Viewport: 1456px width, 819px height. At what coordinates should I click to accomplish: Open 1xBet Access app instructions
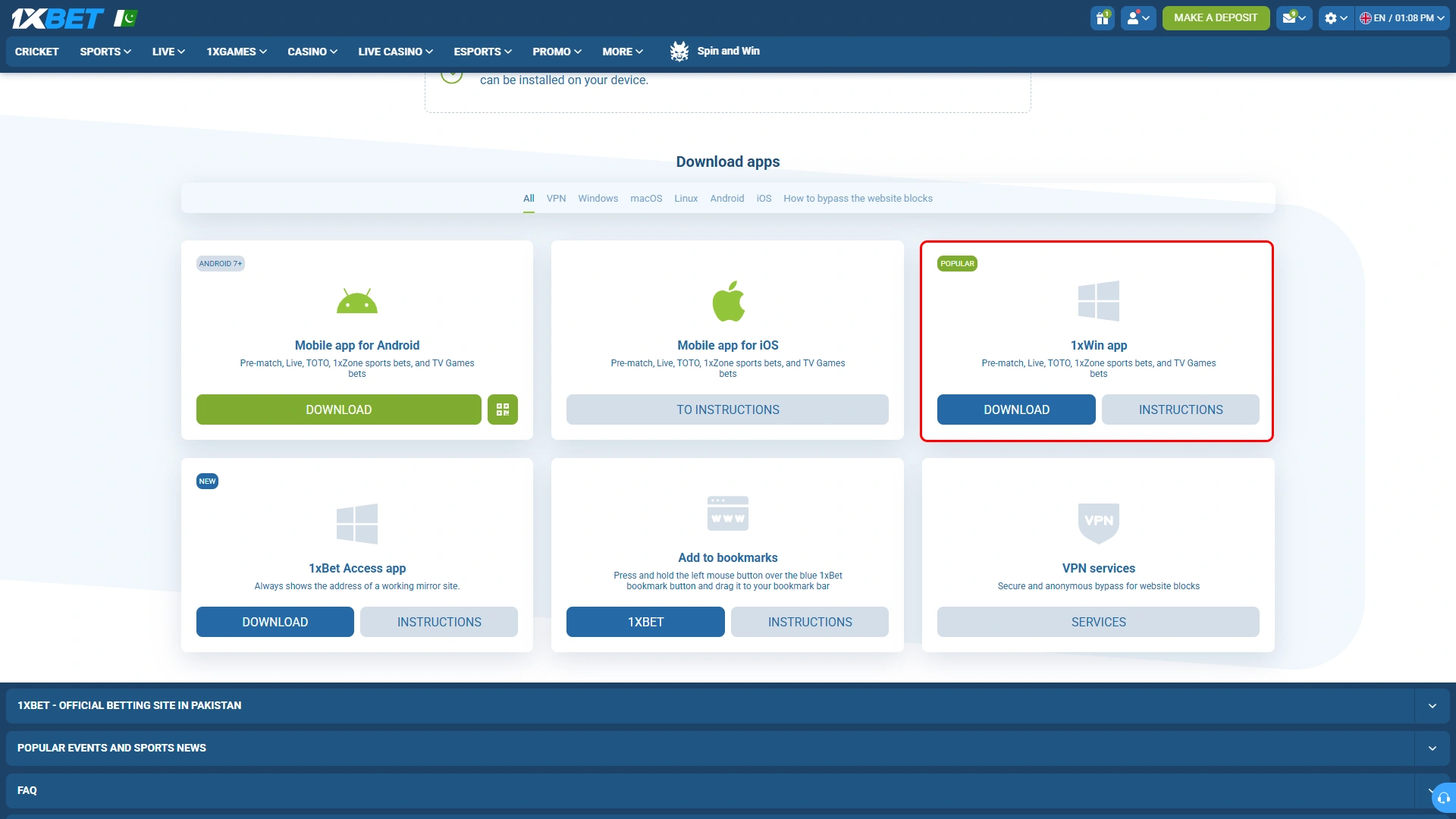point(439,622)
